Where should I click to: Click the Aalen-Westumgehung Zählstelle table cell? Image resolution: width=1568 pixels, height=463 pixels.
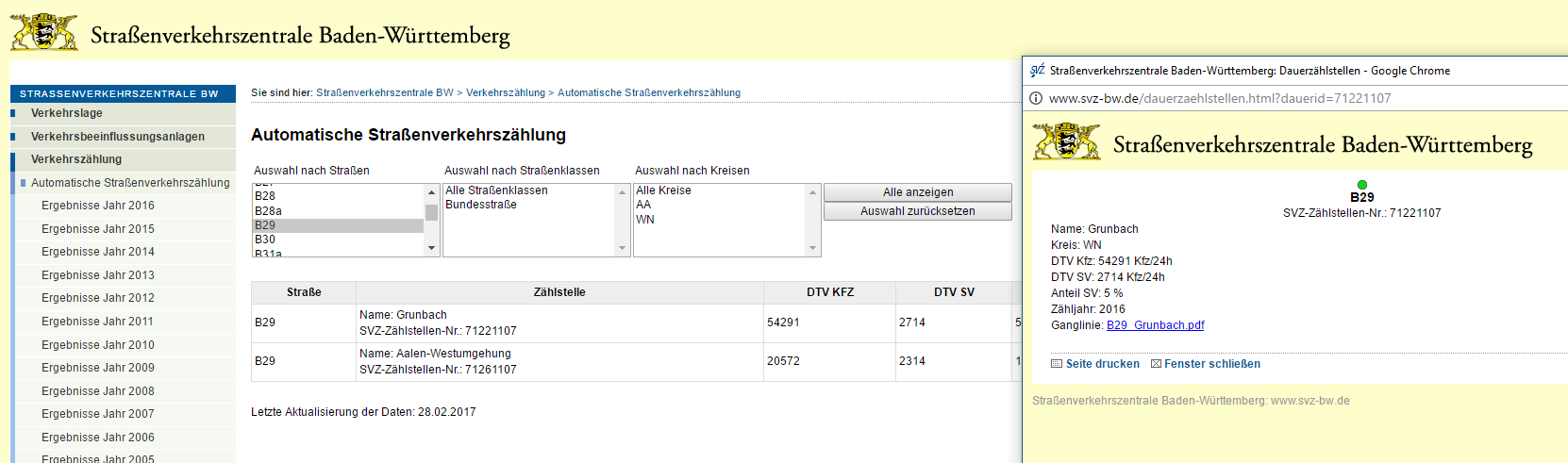(x=559, y=361)
